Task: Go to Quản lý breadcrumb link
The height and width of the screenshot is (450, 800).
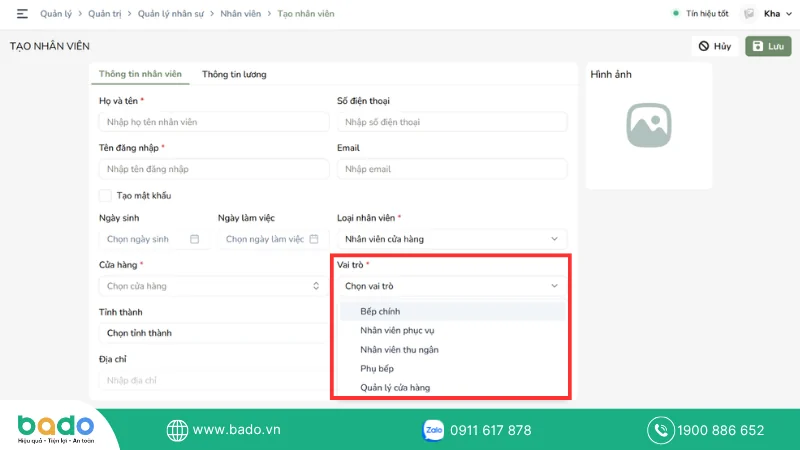Action: tap(56, 14)
